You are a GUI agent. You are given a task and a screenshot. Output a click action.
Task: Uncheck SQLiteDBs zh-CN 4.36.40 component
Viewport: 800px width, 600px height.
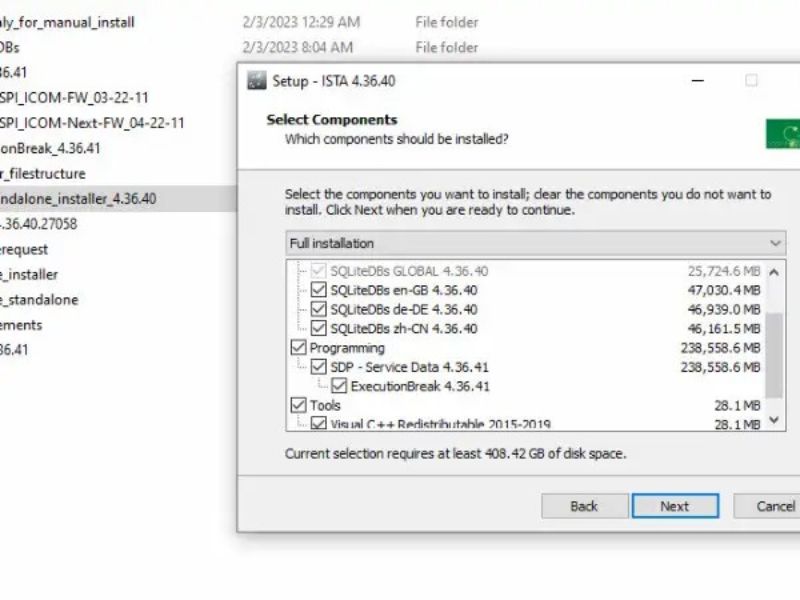[x=319, y=328]
